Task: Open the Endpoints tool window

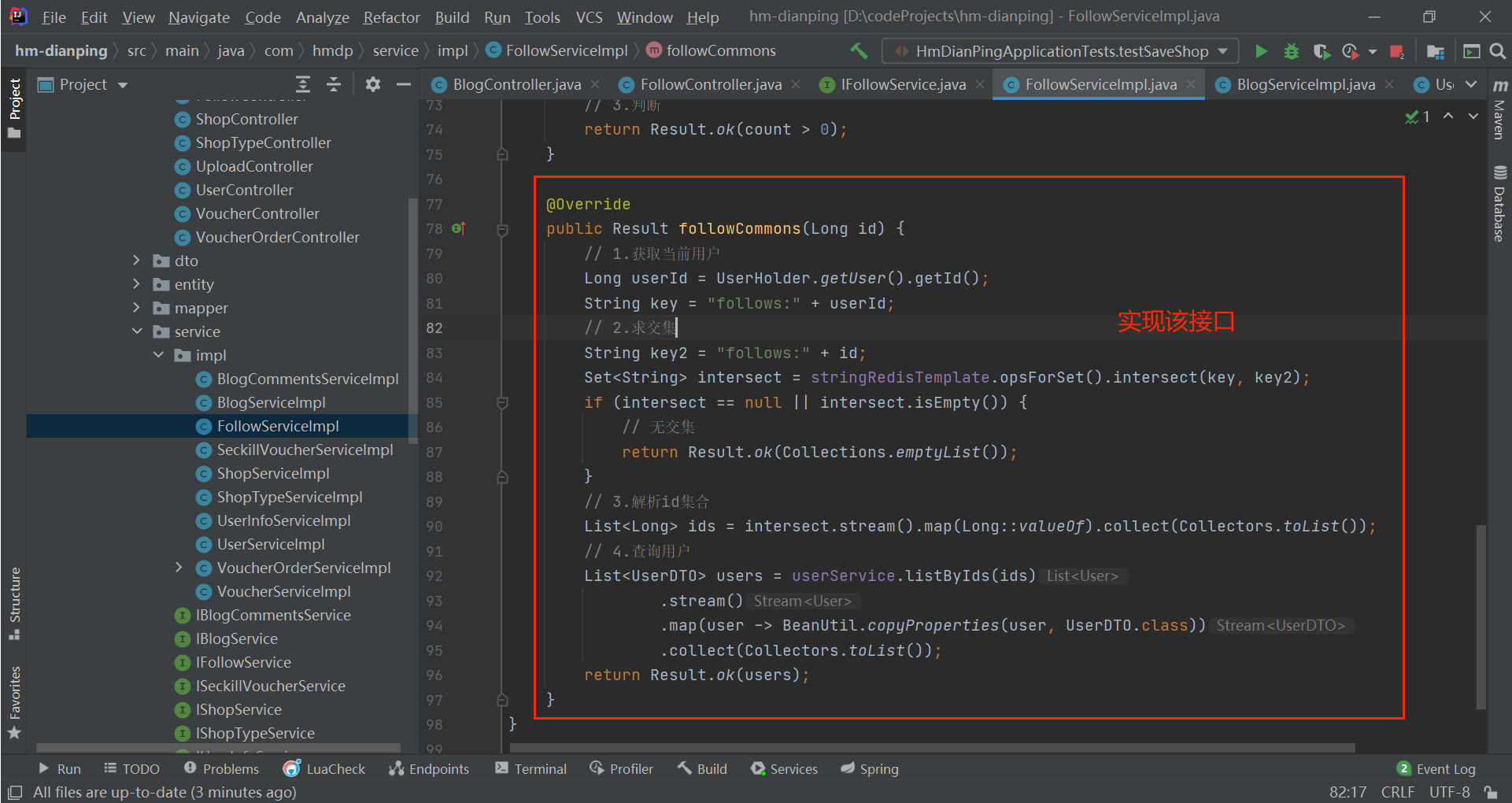Action: coord(429,769)
